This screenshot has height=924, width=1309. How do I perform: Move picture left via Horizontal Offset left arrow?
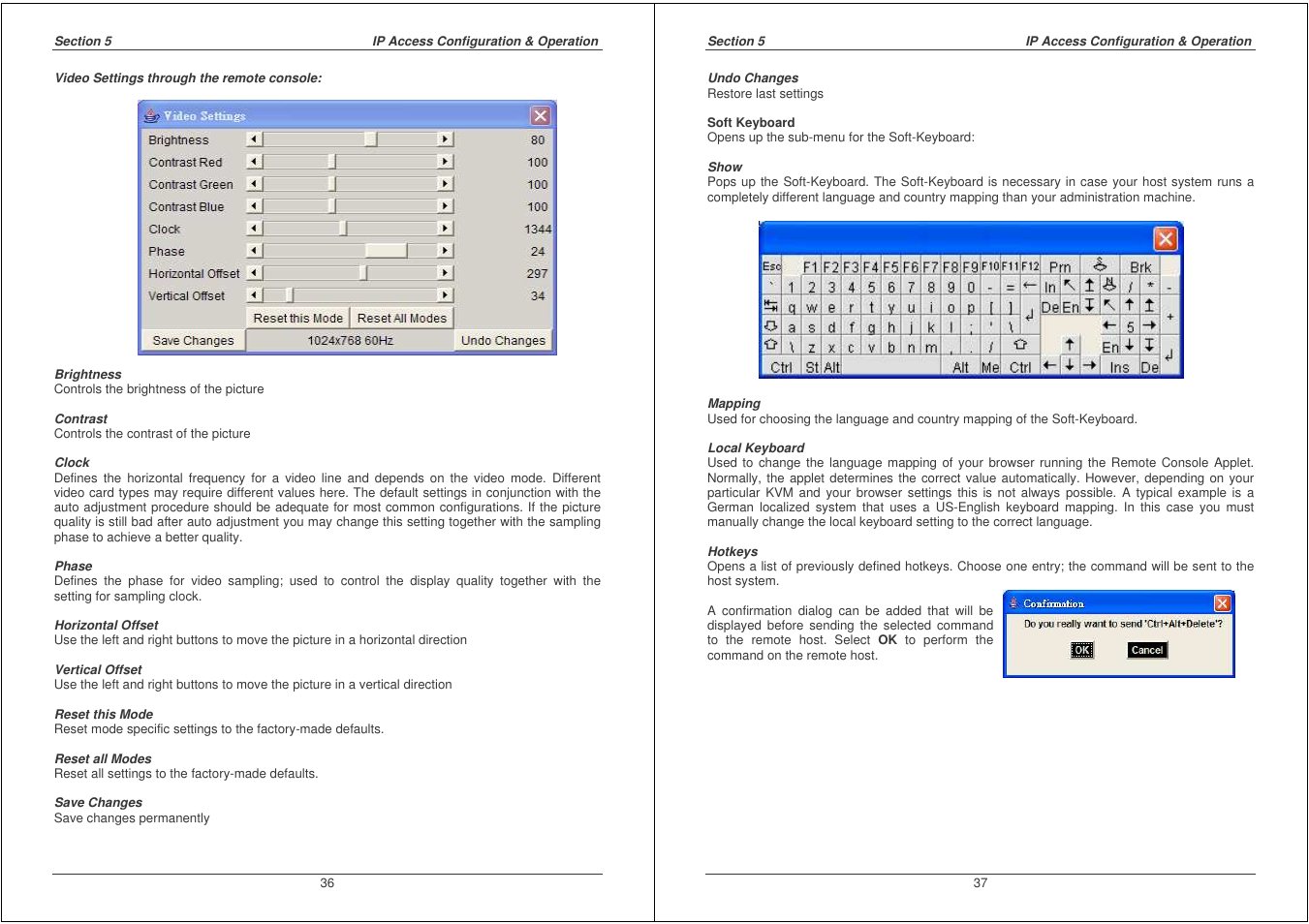click(255, 273)
